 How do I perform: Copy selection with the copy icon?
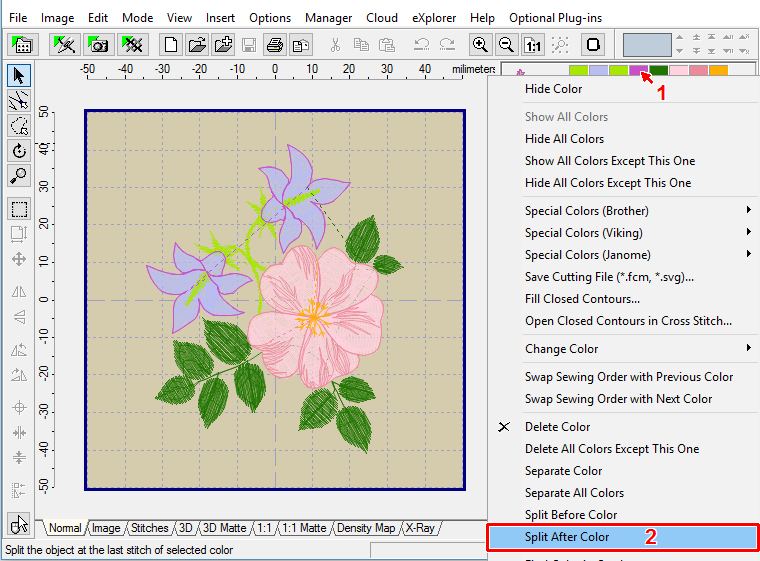pos(361,45)
